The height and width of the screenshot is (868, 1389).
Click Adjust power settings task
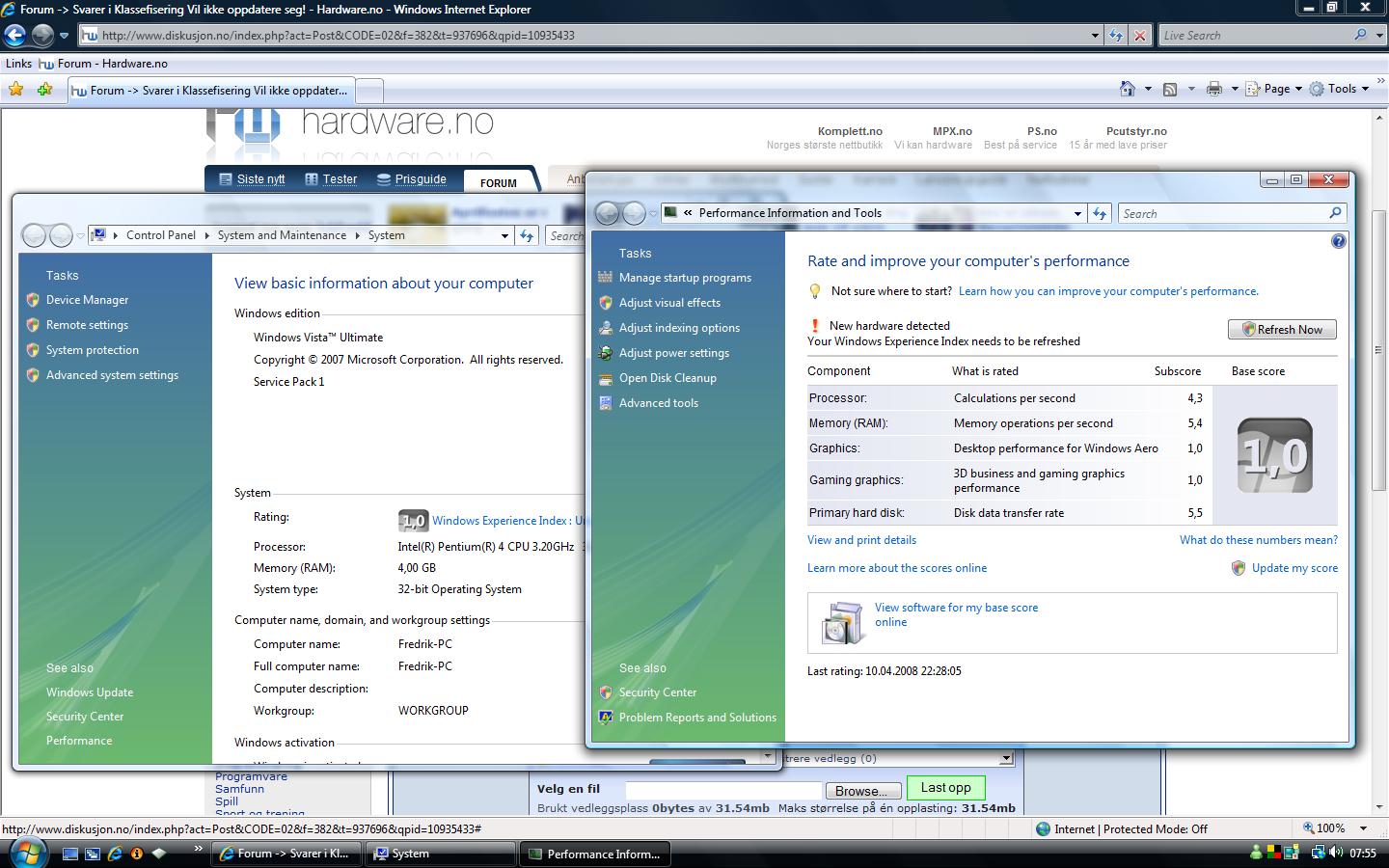[674, 353]
